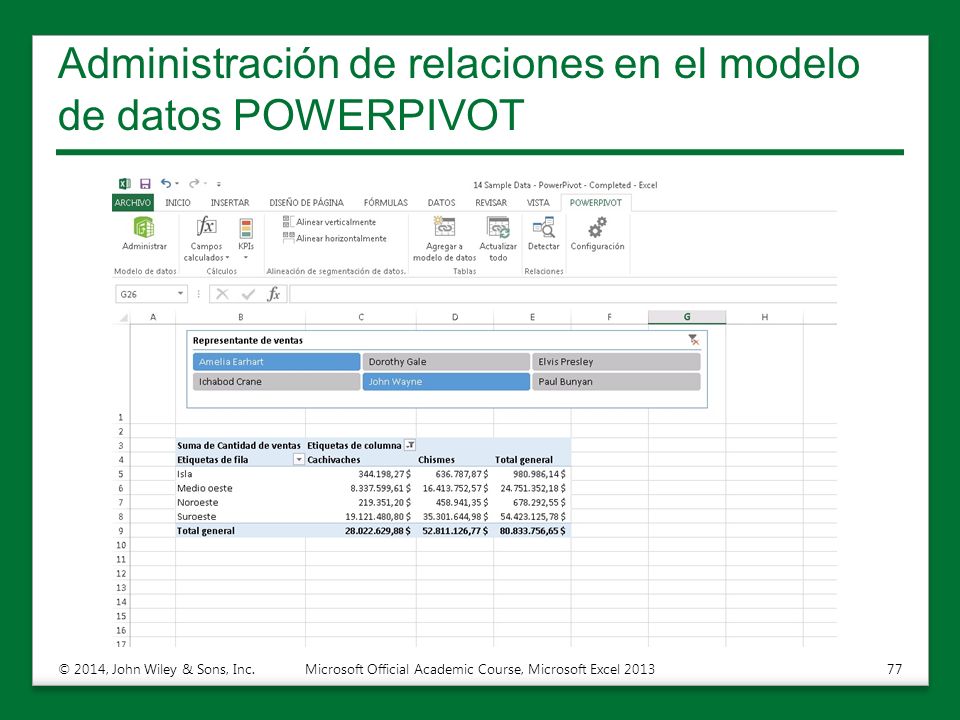Viewport: 960px width, 720px height.
Task: Clear the Representante de ventas slicer filter
Action: coord(693,340)
